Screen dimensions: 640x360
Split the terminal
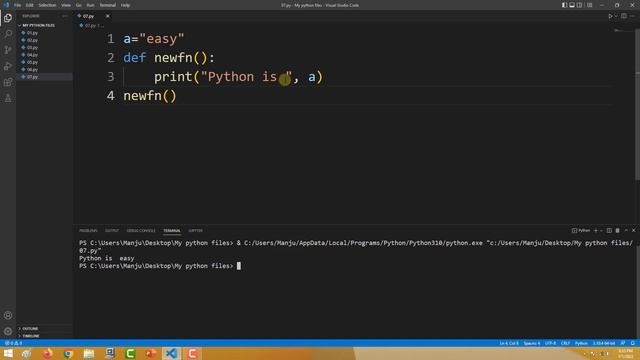point(609,231)
